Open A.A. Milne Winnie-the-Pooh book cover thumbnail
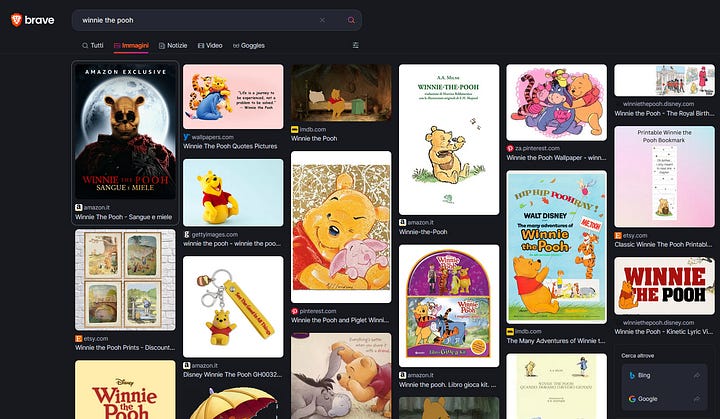This screenshot has width=720, height=419. [x=449, y=139]
